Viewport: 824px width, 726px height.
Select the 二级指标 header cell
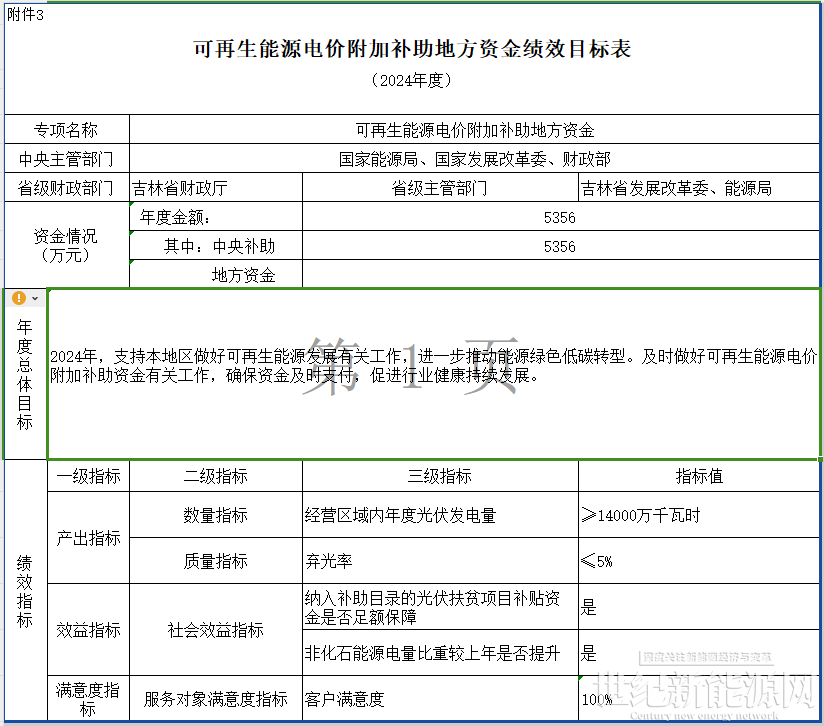tap(216, 476)
